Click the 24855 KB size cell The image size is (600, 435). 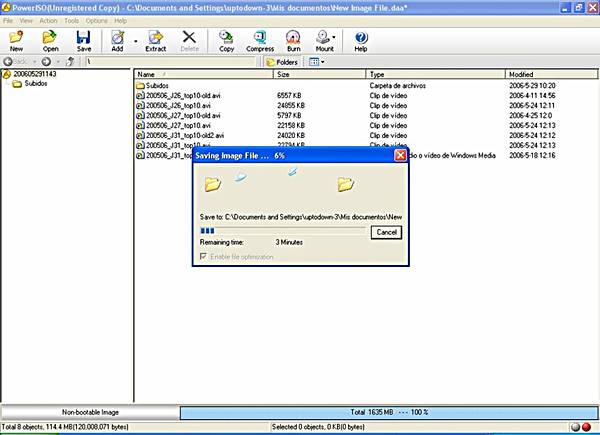[291, 106]
